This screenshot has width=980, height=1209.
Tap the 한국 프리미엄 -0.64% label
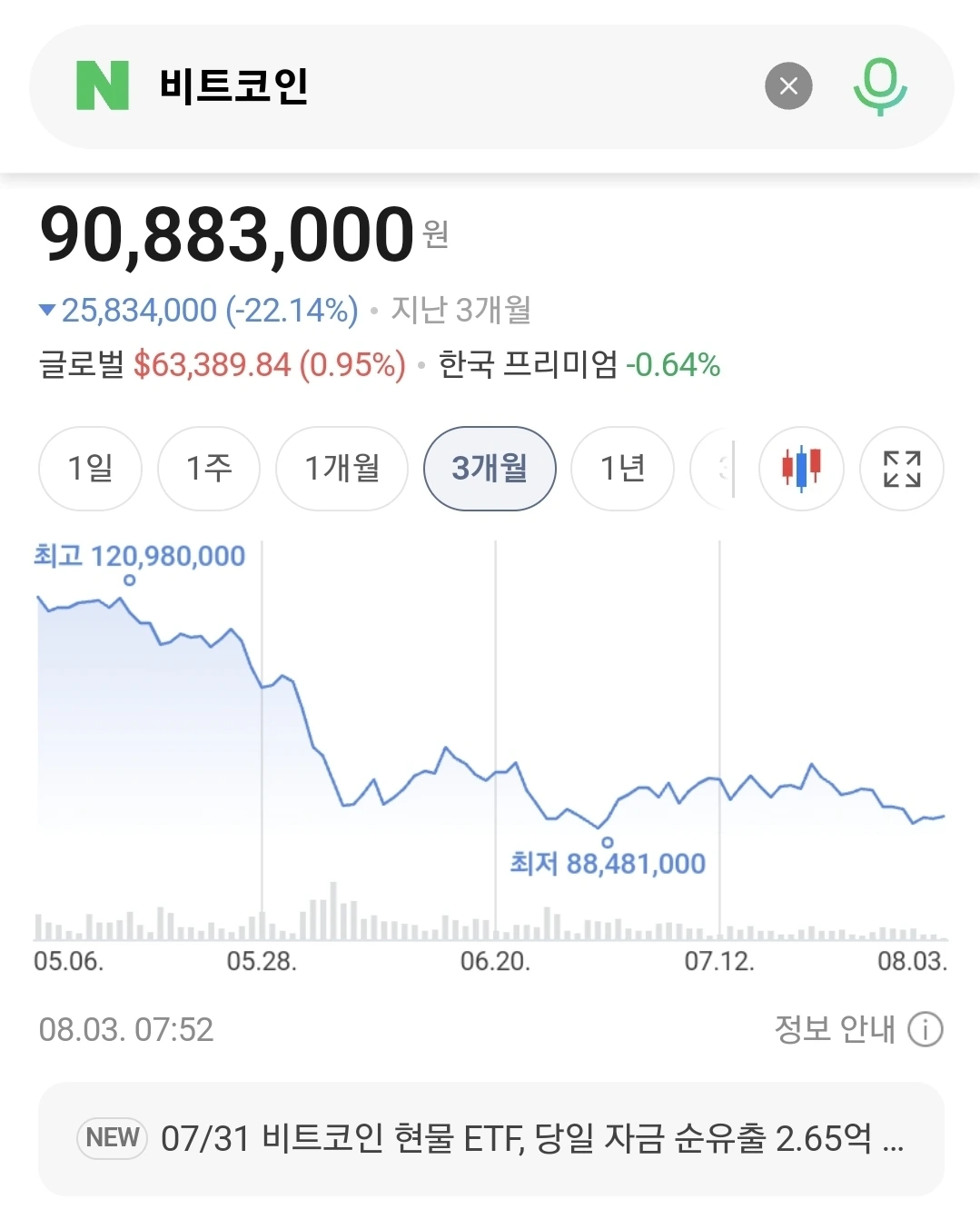pyautogui.click(x=579, y=364)
